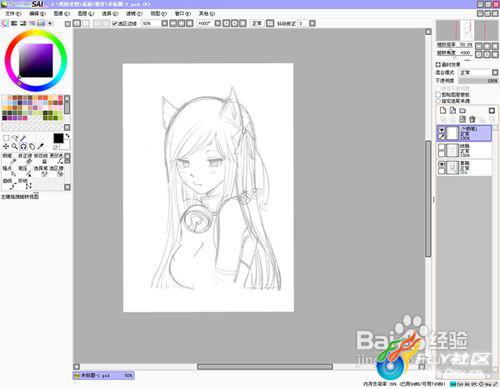This screenshot has height=388, width=500.
Task: Click the navigator preview thumbnail
Action: click(x=467, y=30)
